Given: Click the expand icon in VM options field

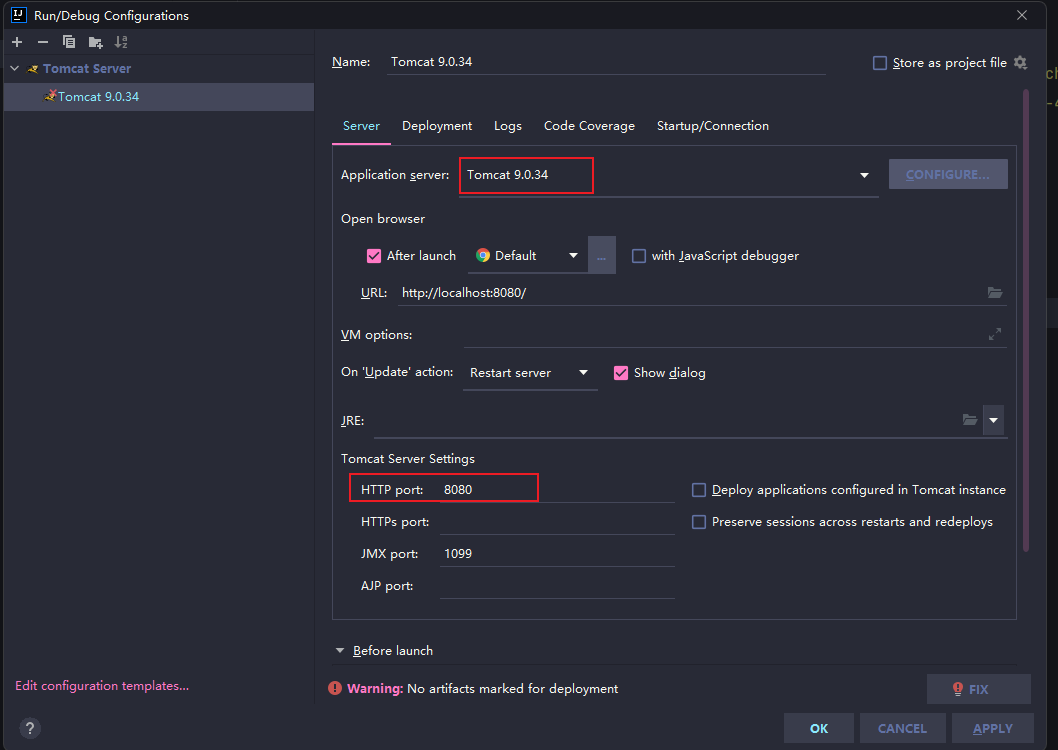Looking at the screenshot, I should coord(994,335).
